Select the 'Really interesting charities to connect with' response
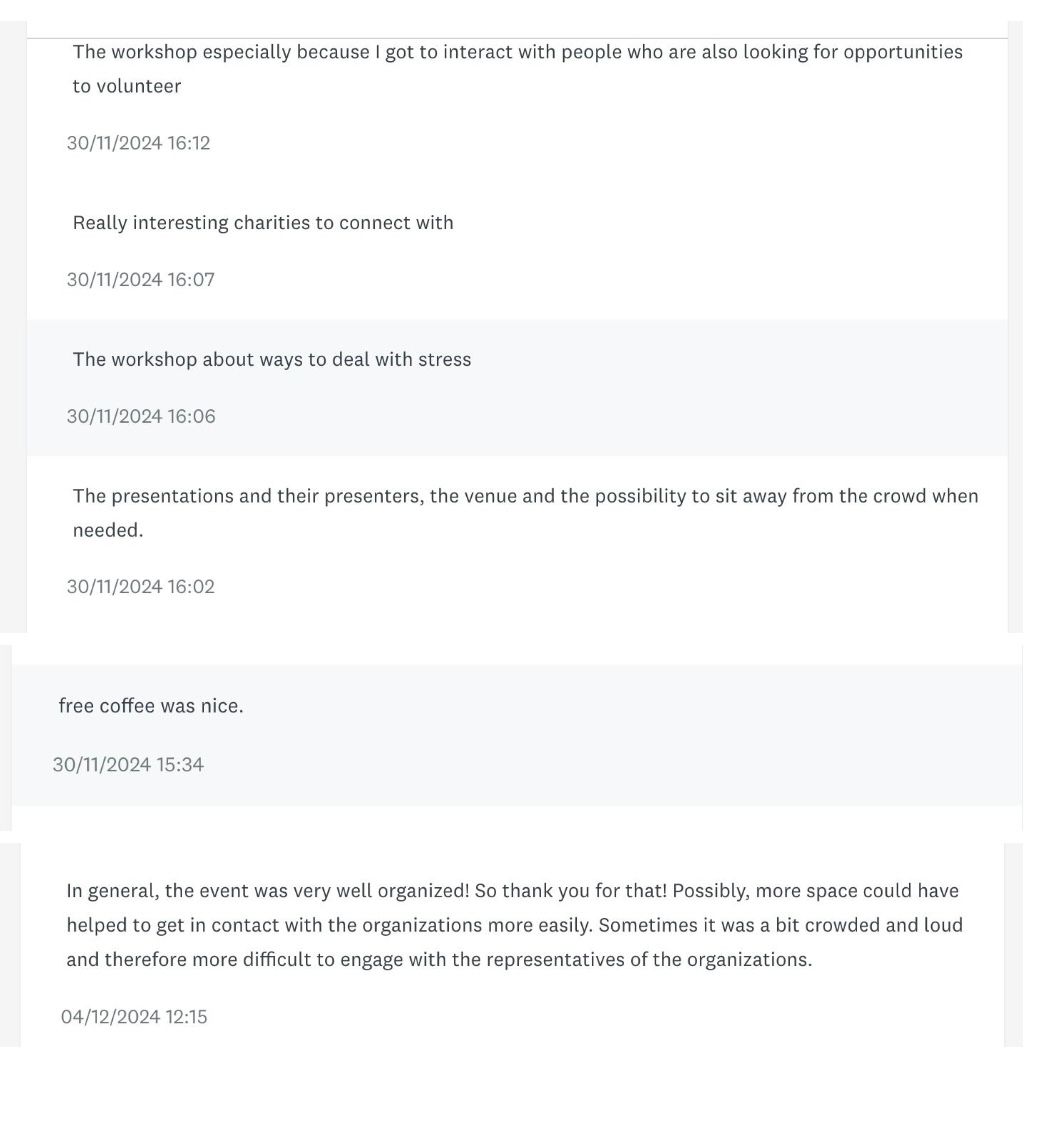Viewport: 1048px width, 1129px height. 263,223
